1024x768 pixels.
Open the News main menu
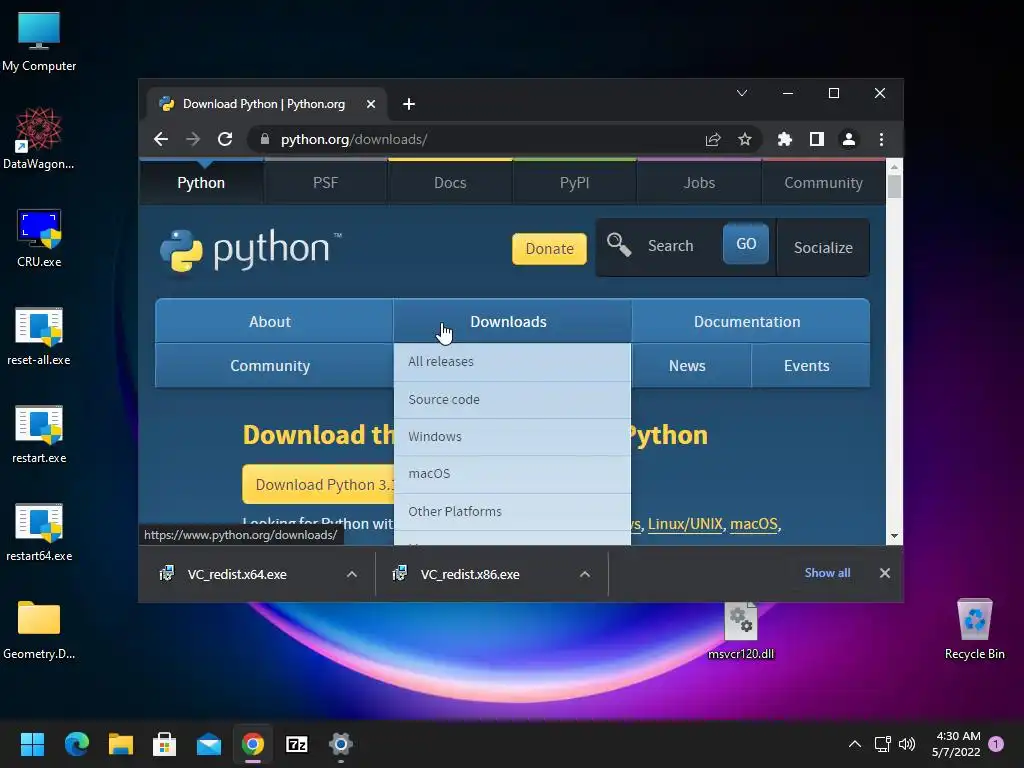coord(691,366)
